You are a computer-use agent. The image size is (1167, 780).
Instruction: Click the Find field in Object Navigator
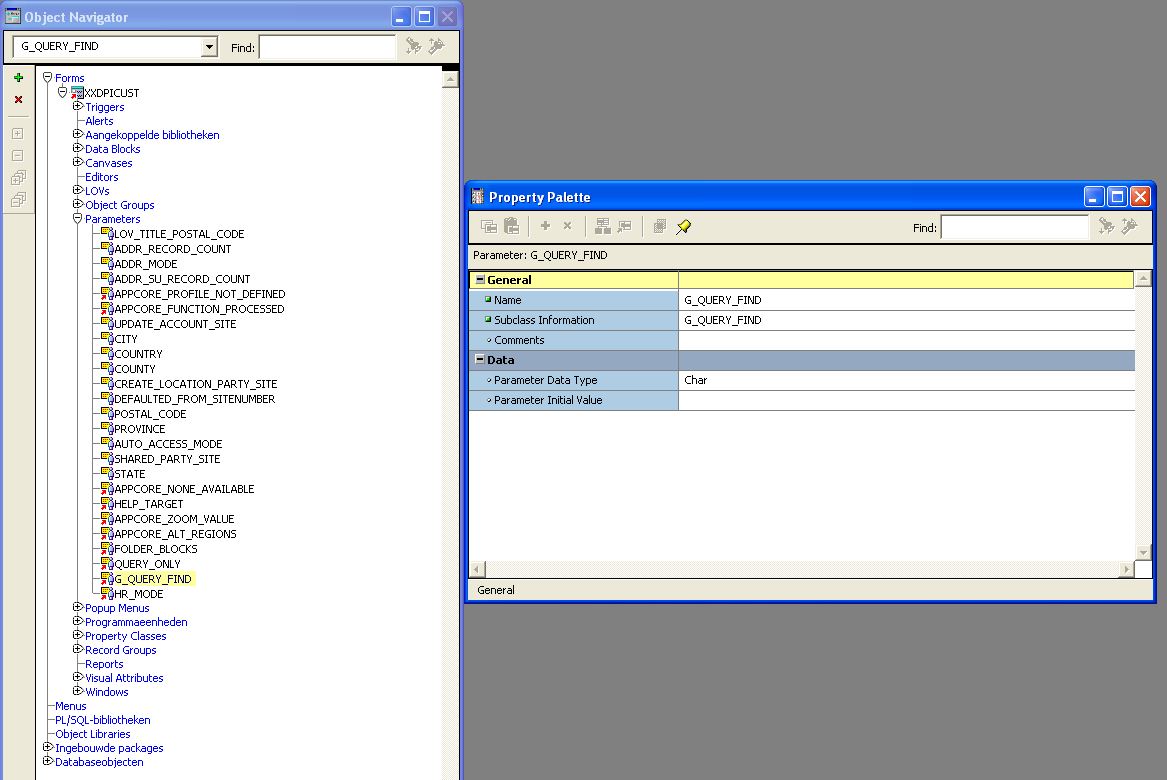click(x=327, y=47)
